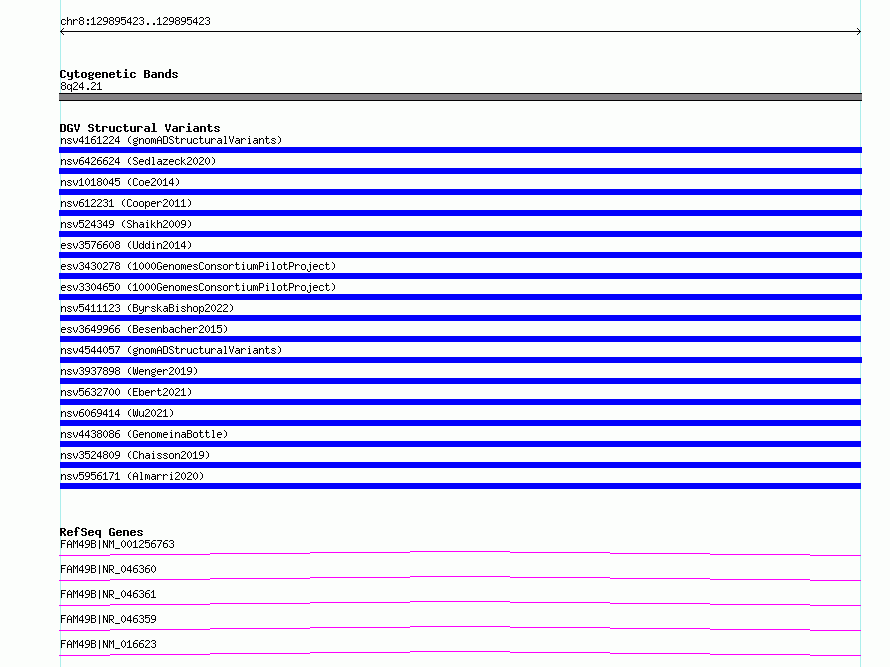Screen dimensions: 890x667
Task: Open variant nsv4161224 (gnomADStructuralVariants)
Action: point(171,140)
